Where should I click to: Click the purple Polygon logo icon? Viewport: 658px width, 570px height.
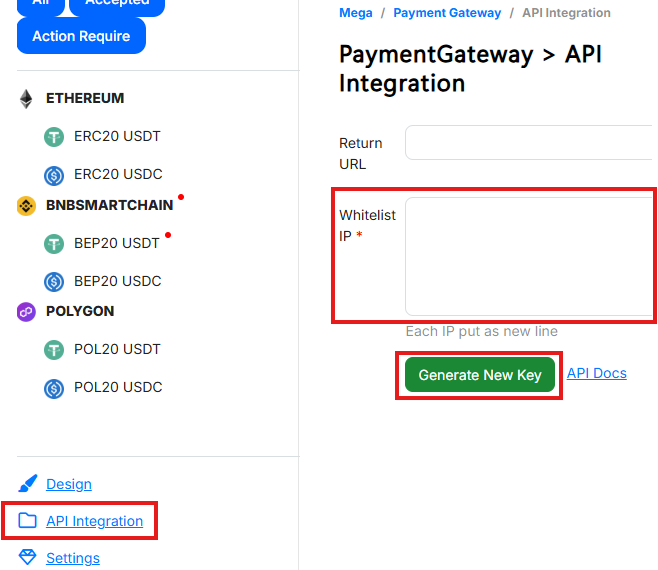[26, 312]
